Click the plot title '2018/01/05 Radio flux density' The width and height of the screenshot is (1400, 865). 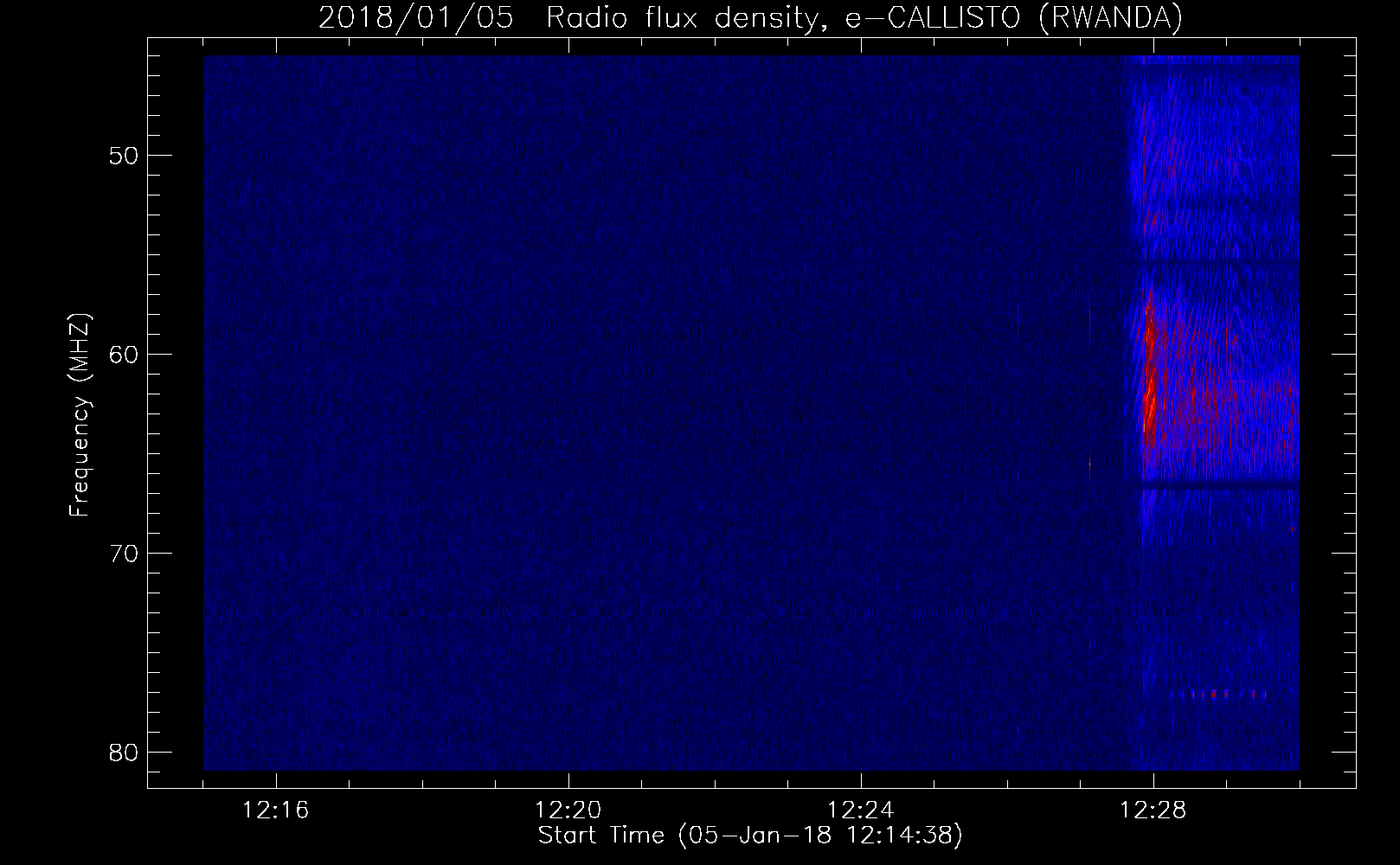point(750,18)
